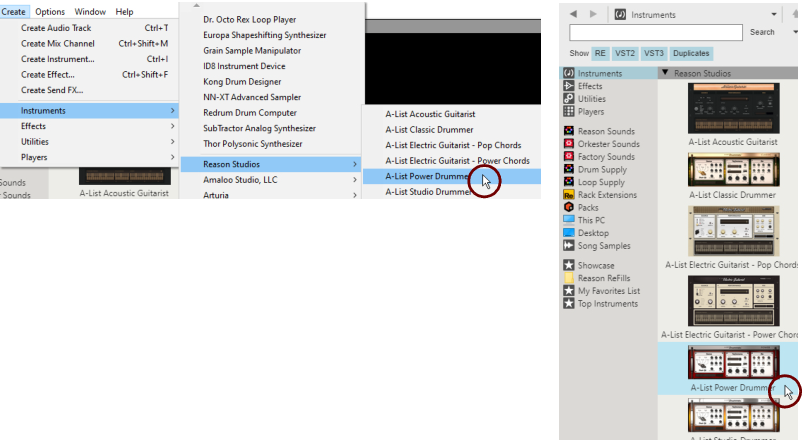Screen dimensions: 803x441
Task: Open Showcase favorites icon
Action: pos(568,265)
